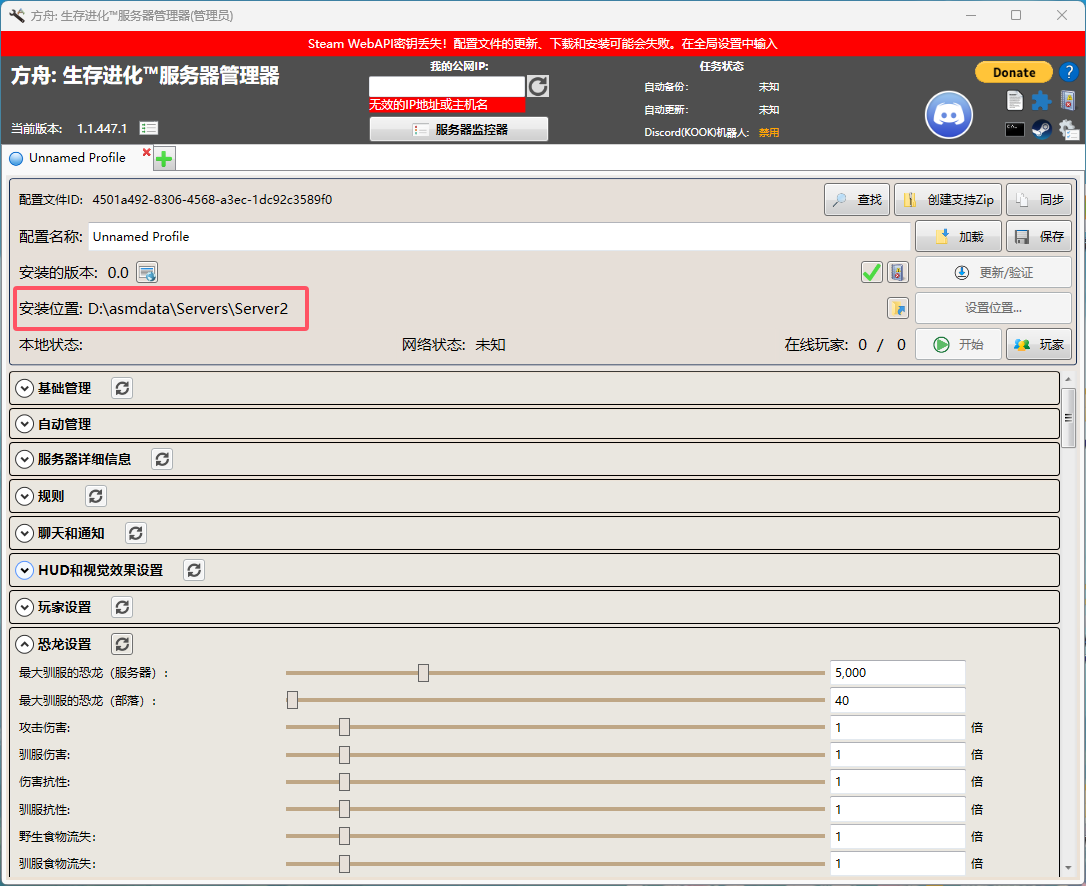Add a new profile tab with green plus

164,159
